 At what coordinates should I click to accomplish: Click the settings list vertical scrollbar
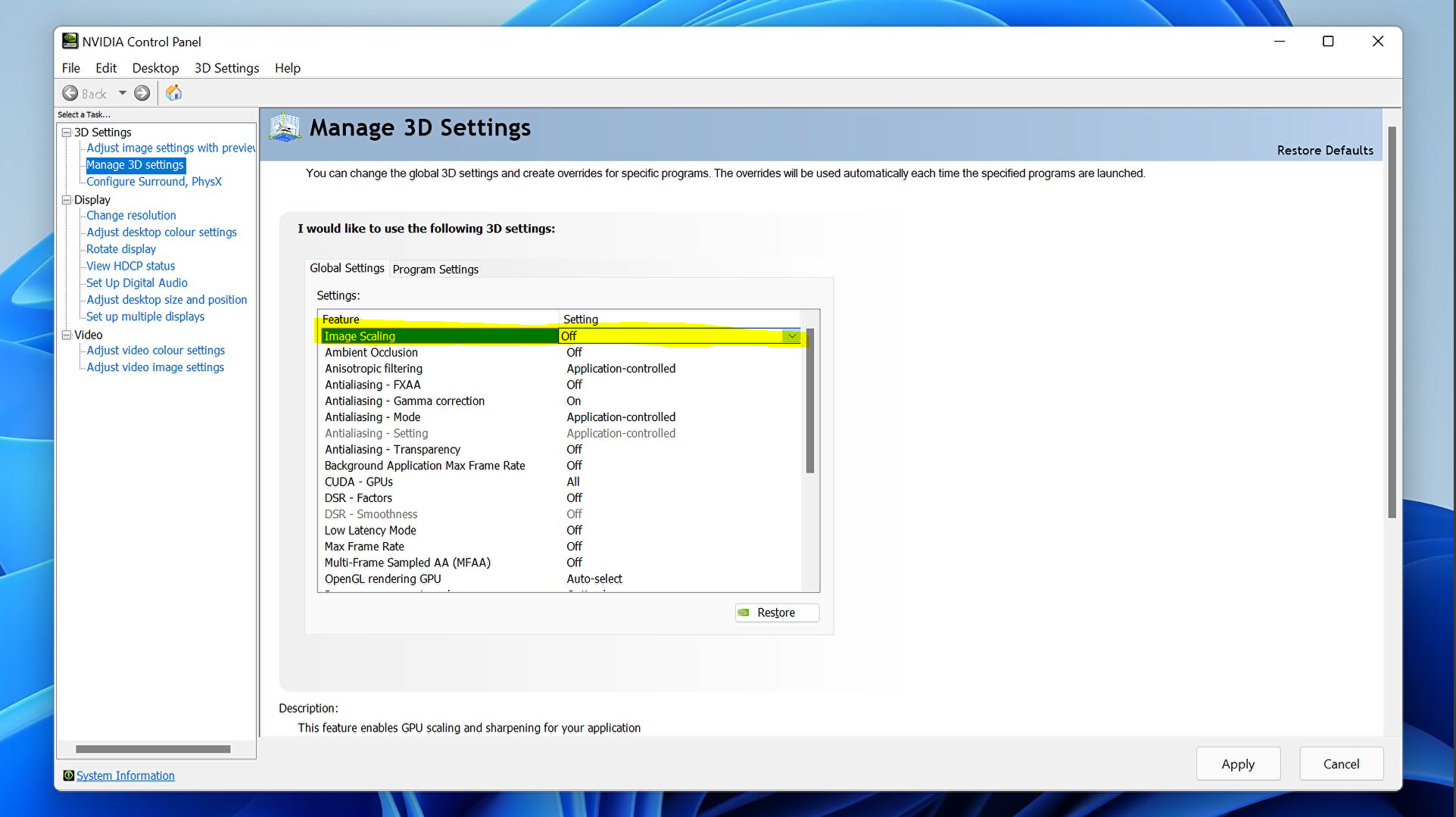(810, 401)
